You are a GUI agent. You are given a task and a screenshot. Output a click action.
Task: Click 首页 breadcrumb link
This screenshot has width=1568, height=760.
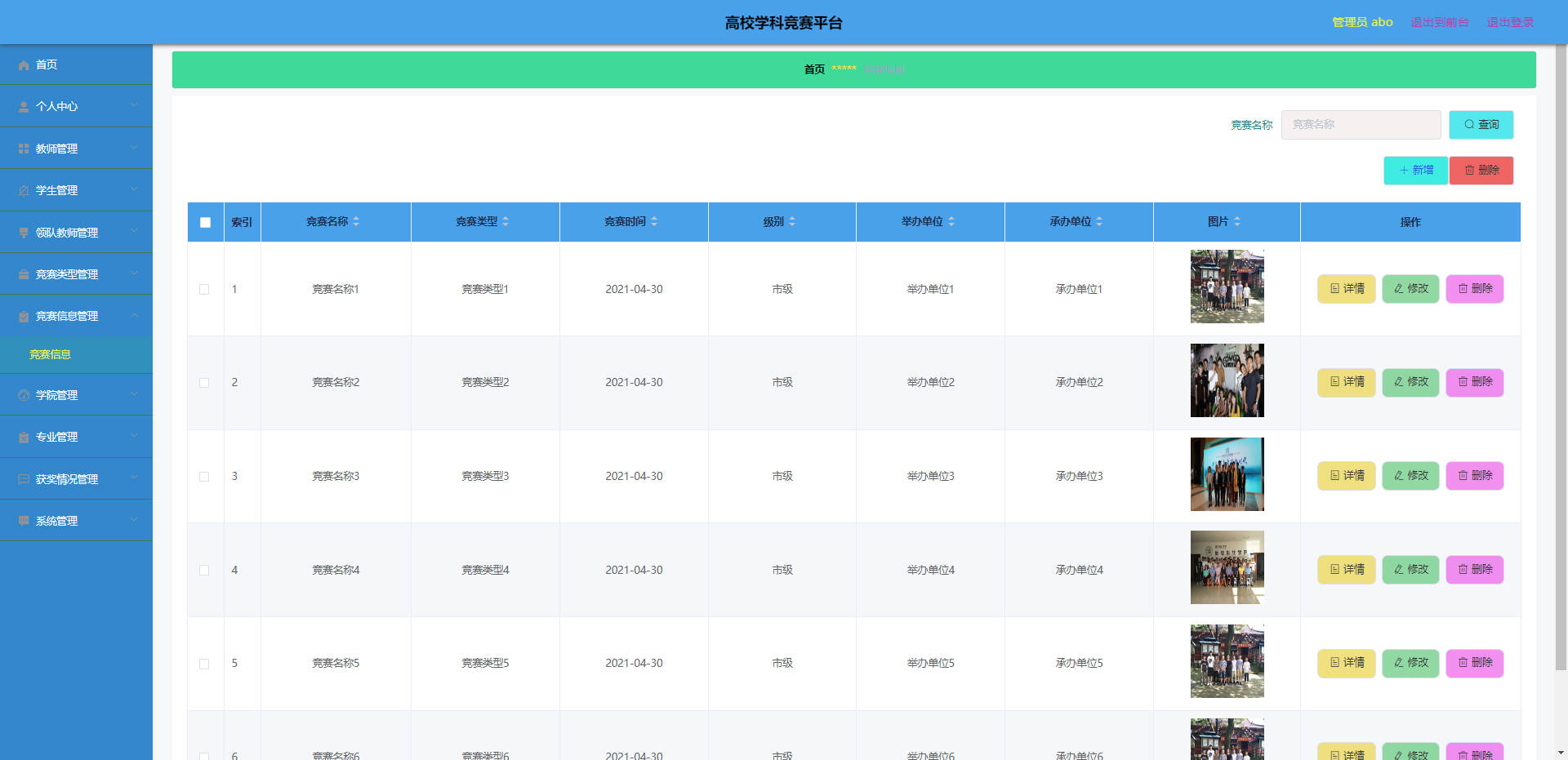pyautogui.click(x=814, y=69)
